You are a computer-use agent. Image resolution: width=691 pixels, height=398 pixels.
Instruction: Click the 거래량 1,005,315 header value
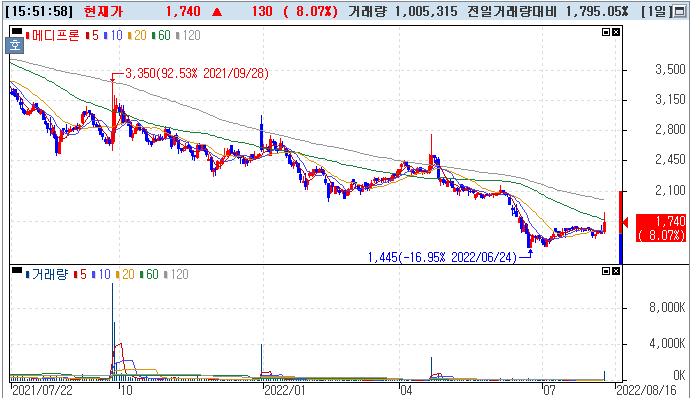click(x=403, y=11)
